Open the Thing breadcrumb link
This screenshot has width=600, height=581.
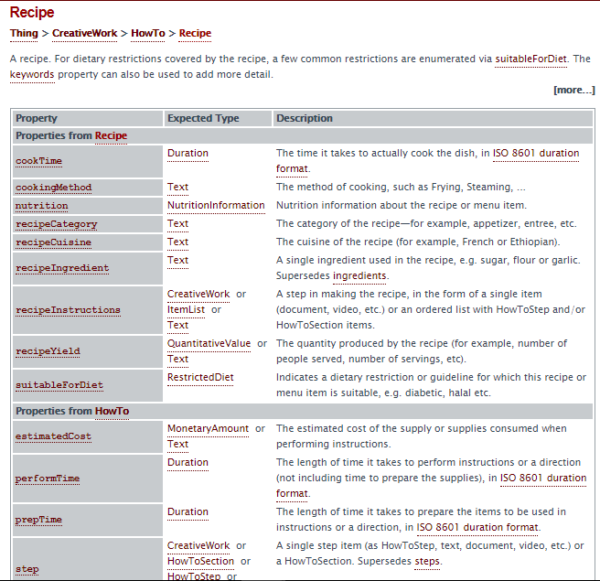pyautogui.click(x=24, y=33)
